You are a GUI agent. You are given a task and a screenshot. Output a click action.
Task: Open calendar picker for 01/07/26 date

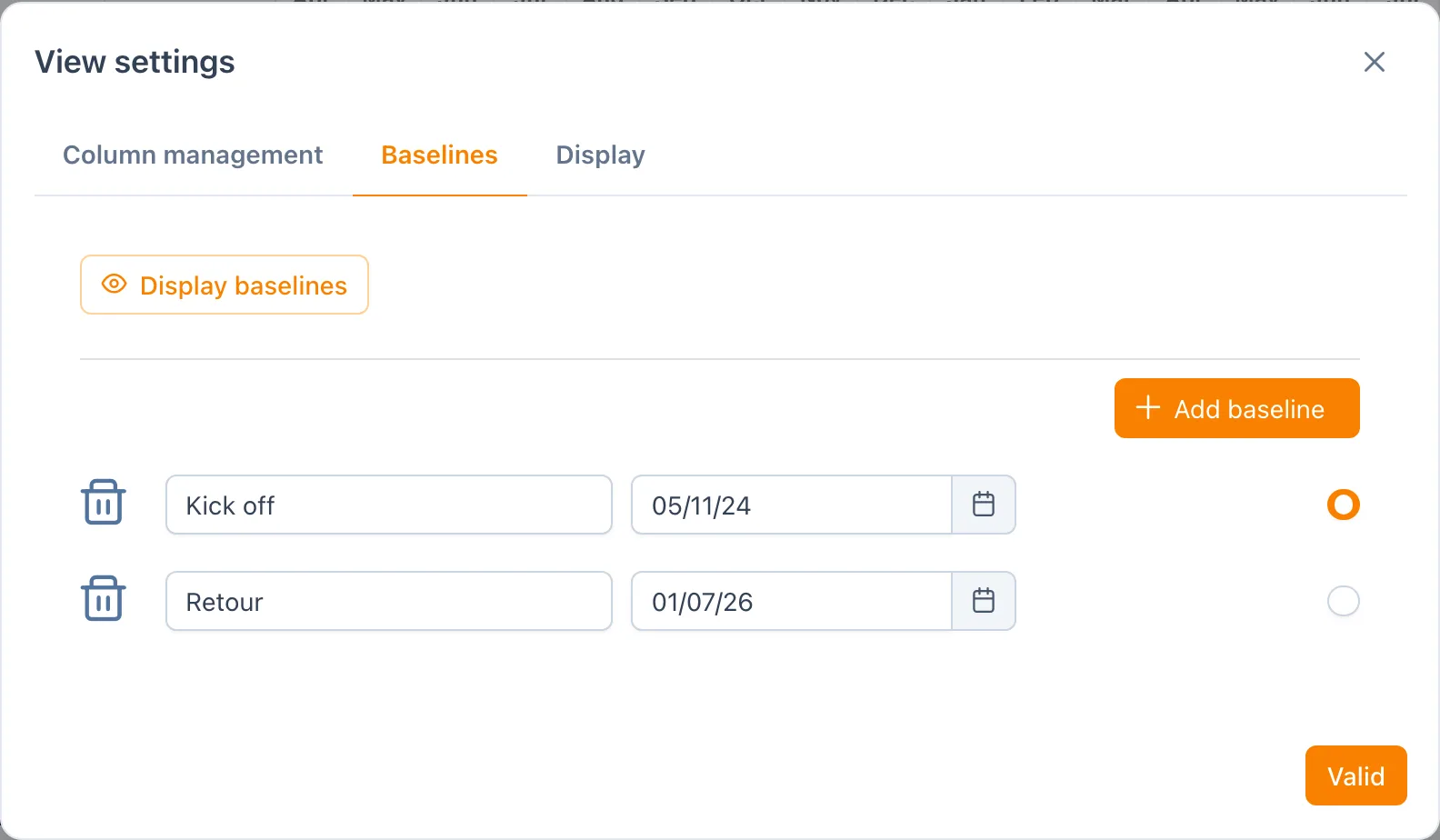(x=984, y=601)
